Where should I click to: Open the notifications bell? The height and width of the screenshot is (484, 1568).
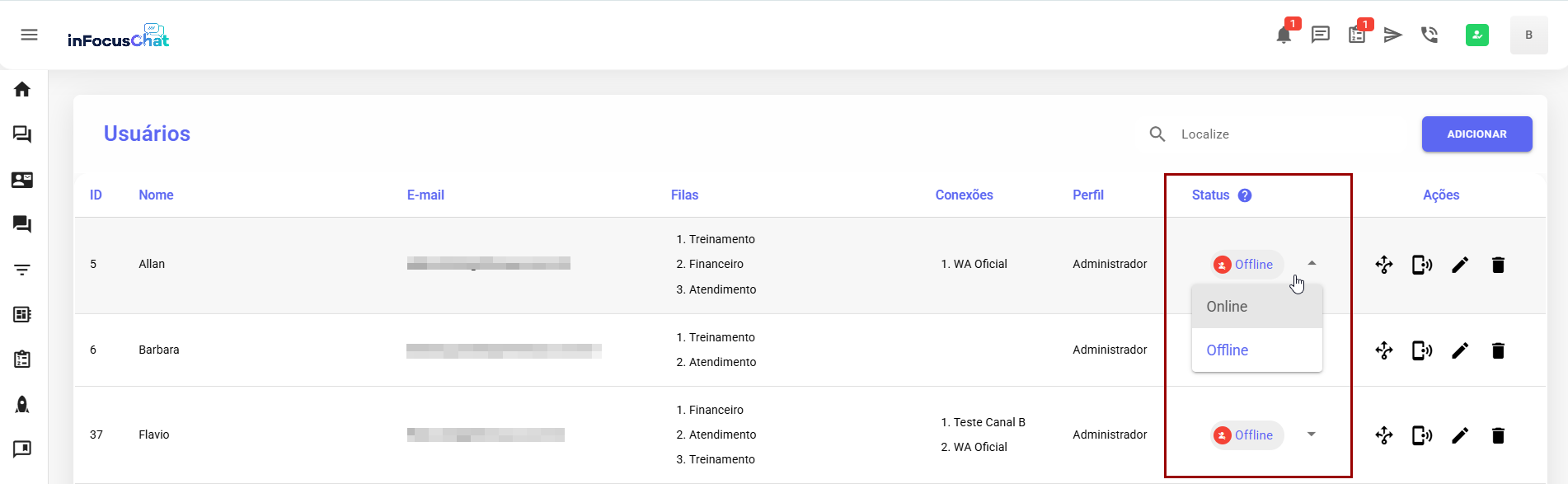point(1284,35)
